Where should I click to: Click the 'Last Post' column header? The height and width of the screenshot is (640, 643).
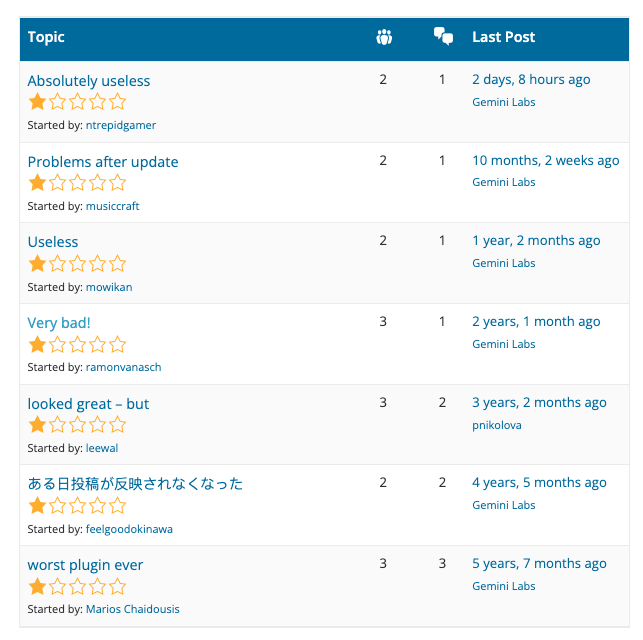tap(504, 37)
